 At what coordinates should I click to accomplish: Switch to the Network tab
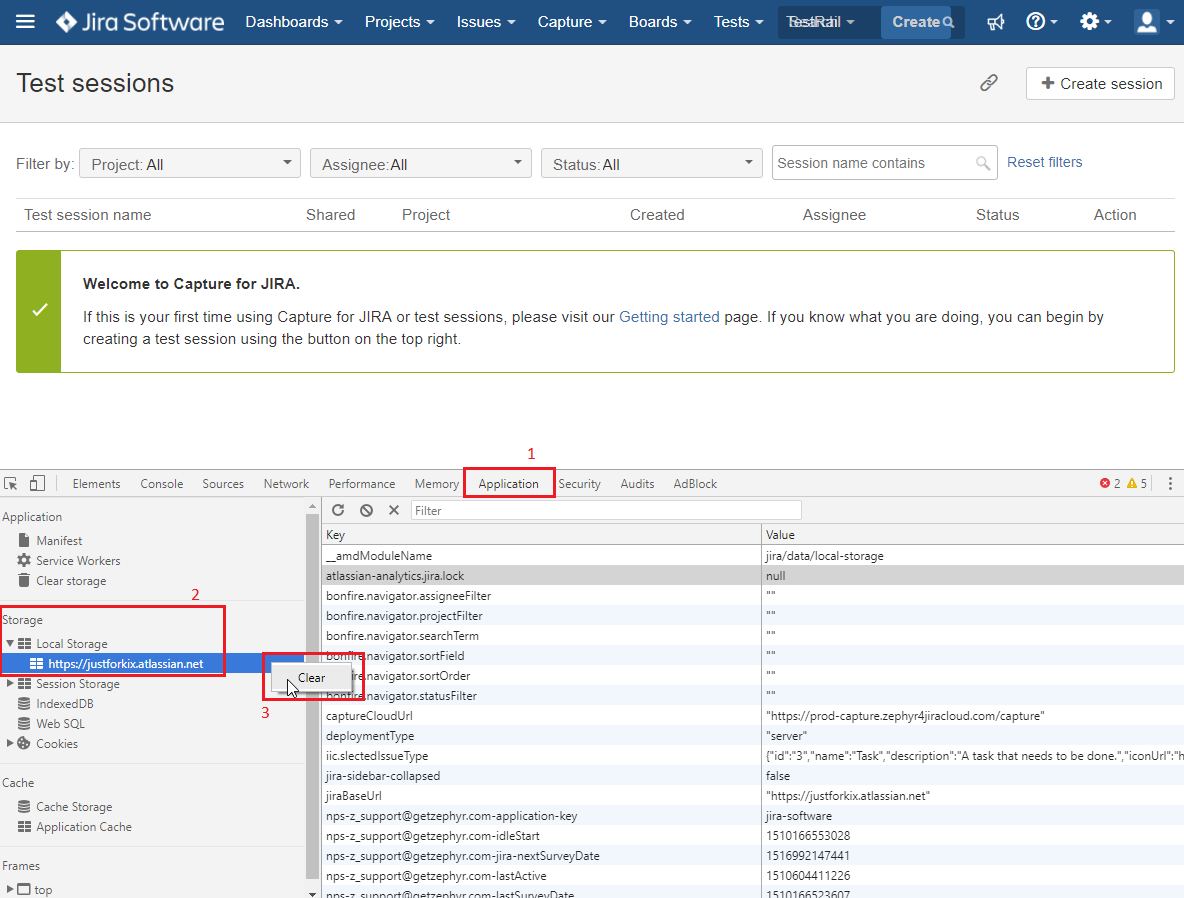[286, 483]
